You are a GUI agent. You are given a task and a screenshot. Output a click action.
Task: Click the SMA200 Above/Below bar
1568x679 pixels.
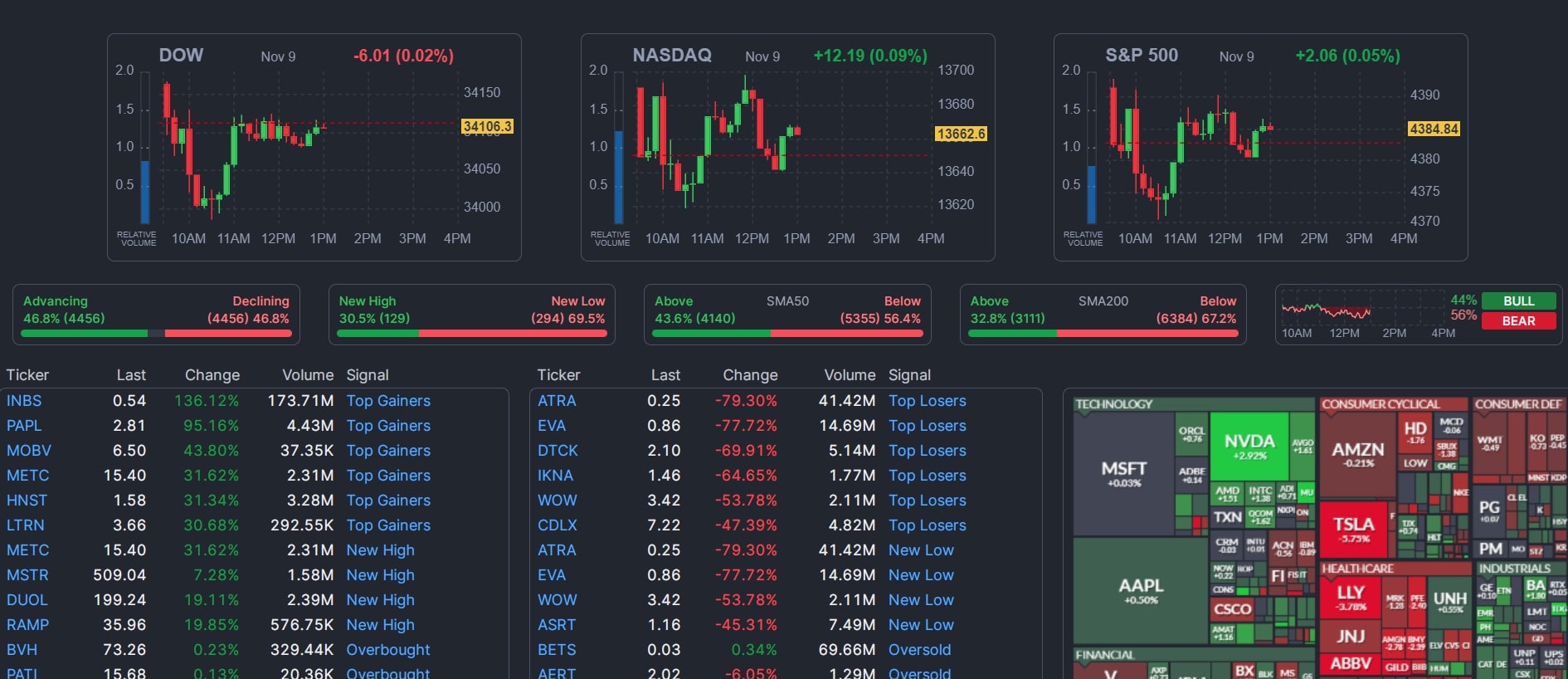pos(1103,333)
